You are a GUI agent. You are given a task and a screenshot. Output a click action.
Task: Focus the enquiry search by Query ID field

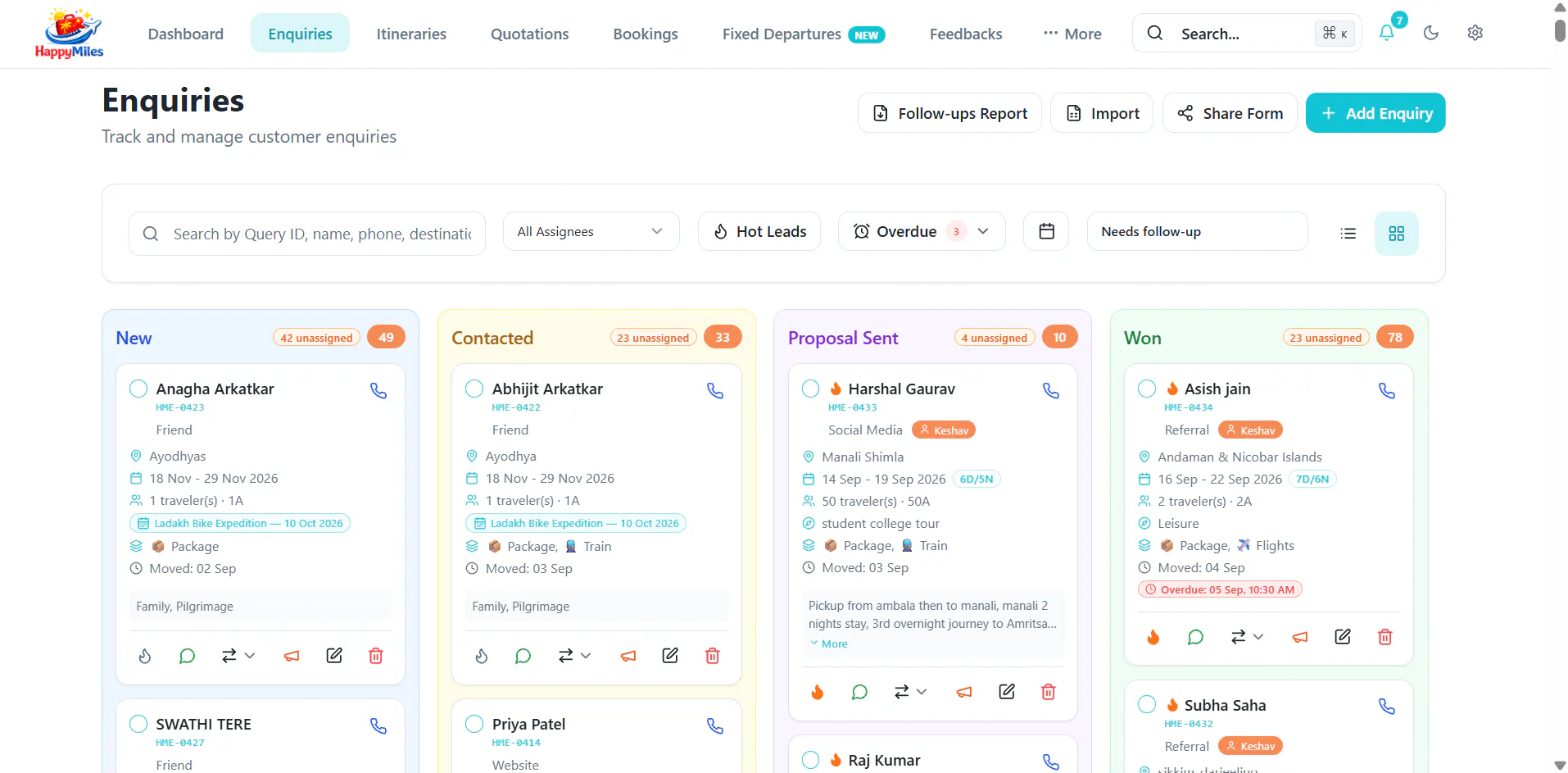tap(307, 234)
